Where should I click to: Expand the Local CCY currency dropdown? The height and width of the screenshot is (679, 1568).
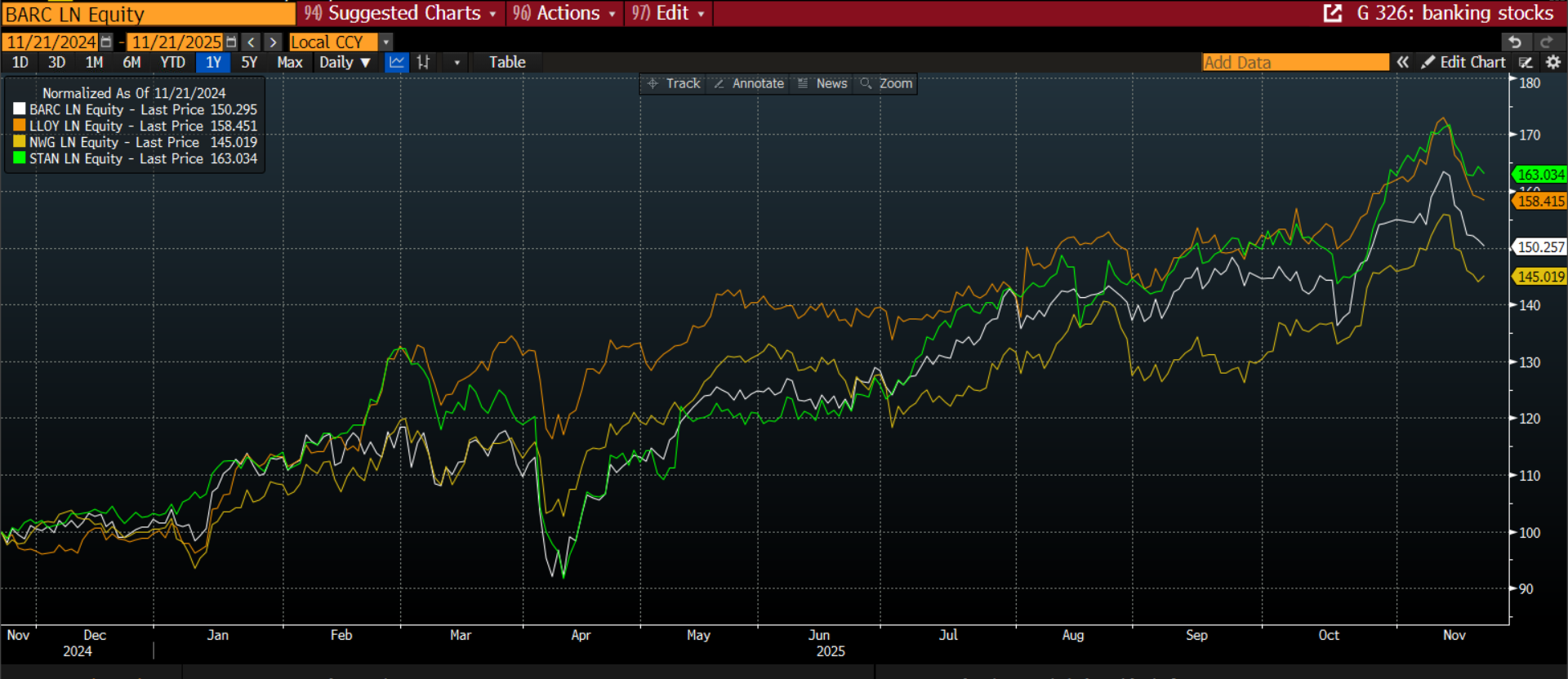pos(386,42)
